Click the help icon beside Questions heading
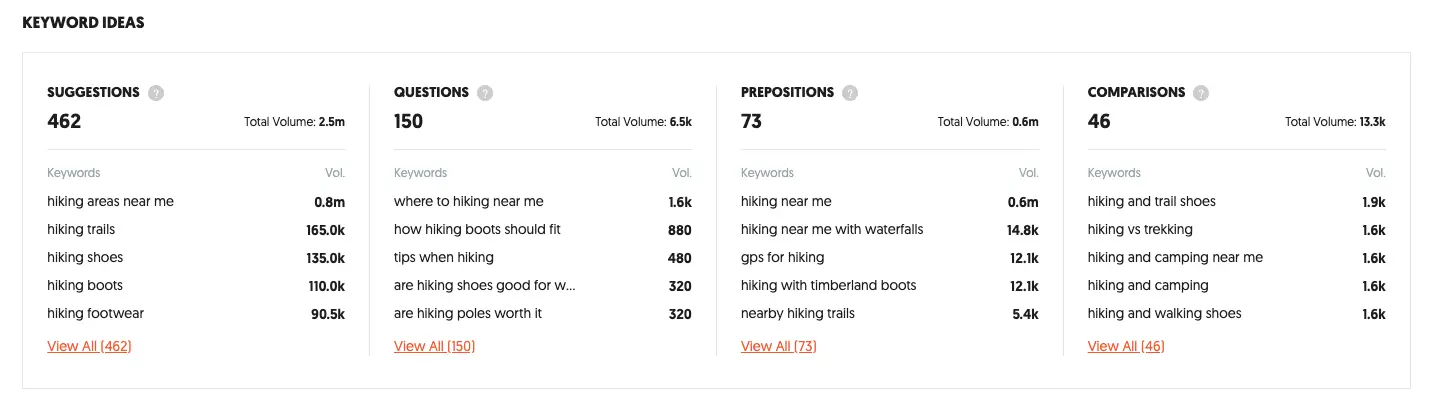1430x419 pixels. pyautogui.click(x=485, y=93)
